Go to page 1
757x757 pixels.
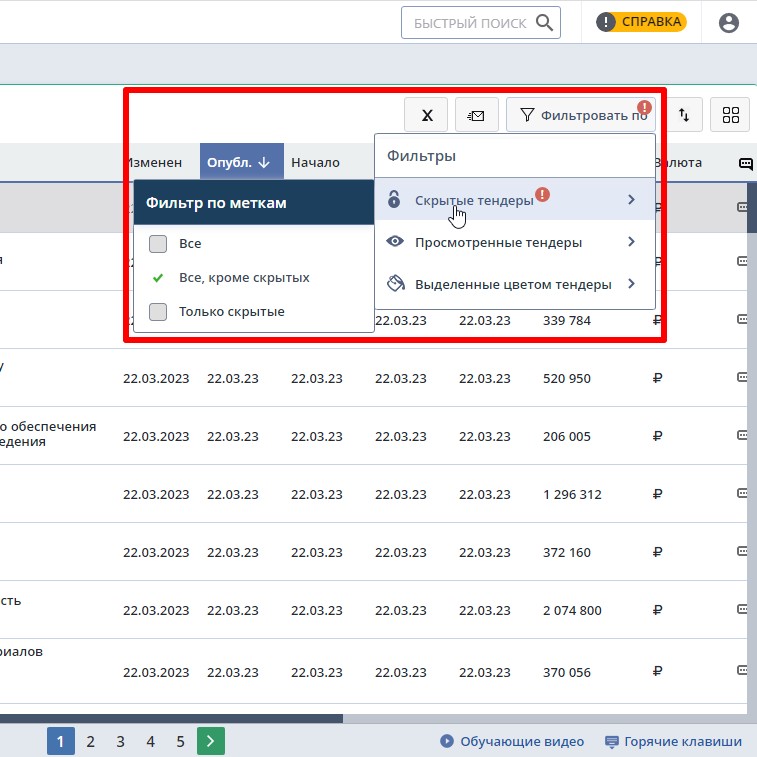pos(60,741)
